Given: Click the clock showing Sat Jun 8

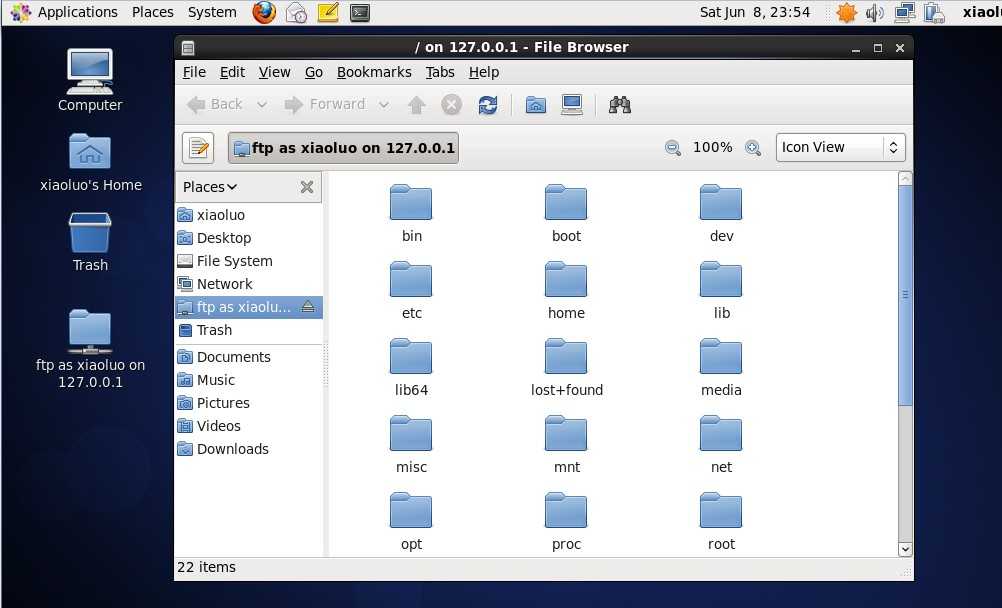Looking at the screenshot, I should (x=755, y=12).
